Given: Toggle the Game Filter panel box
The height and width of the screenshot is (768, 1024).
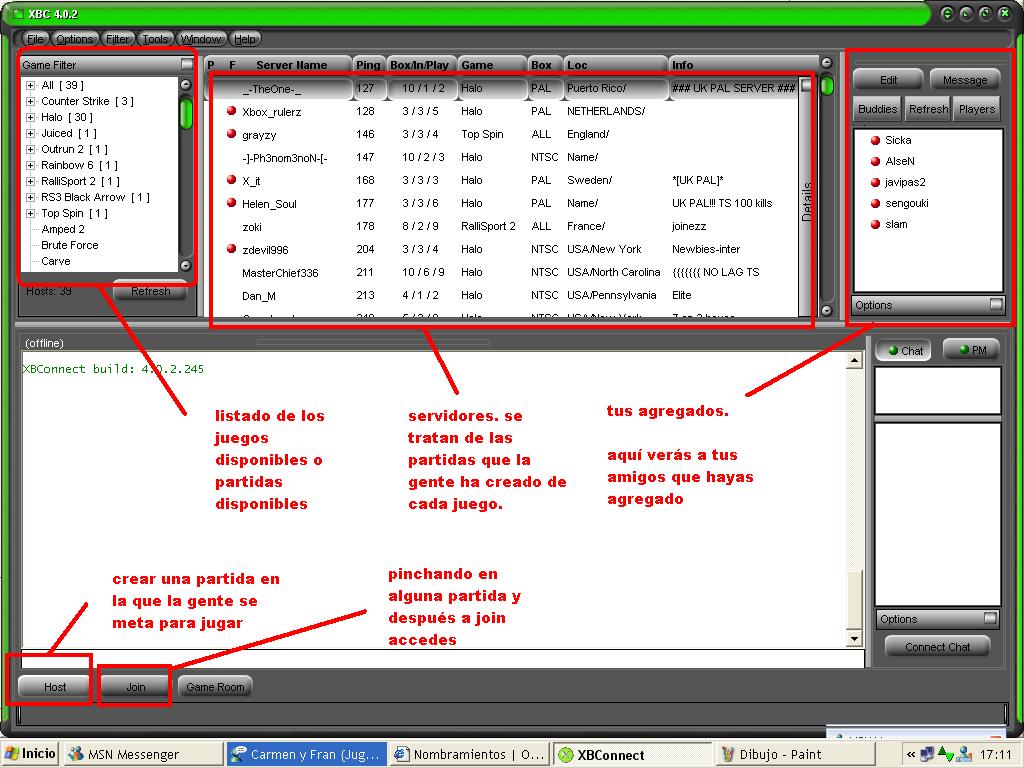Looking at the screenshot, I should pos(187,64).
